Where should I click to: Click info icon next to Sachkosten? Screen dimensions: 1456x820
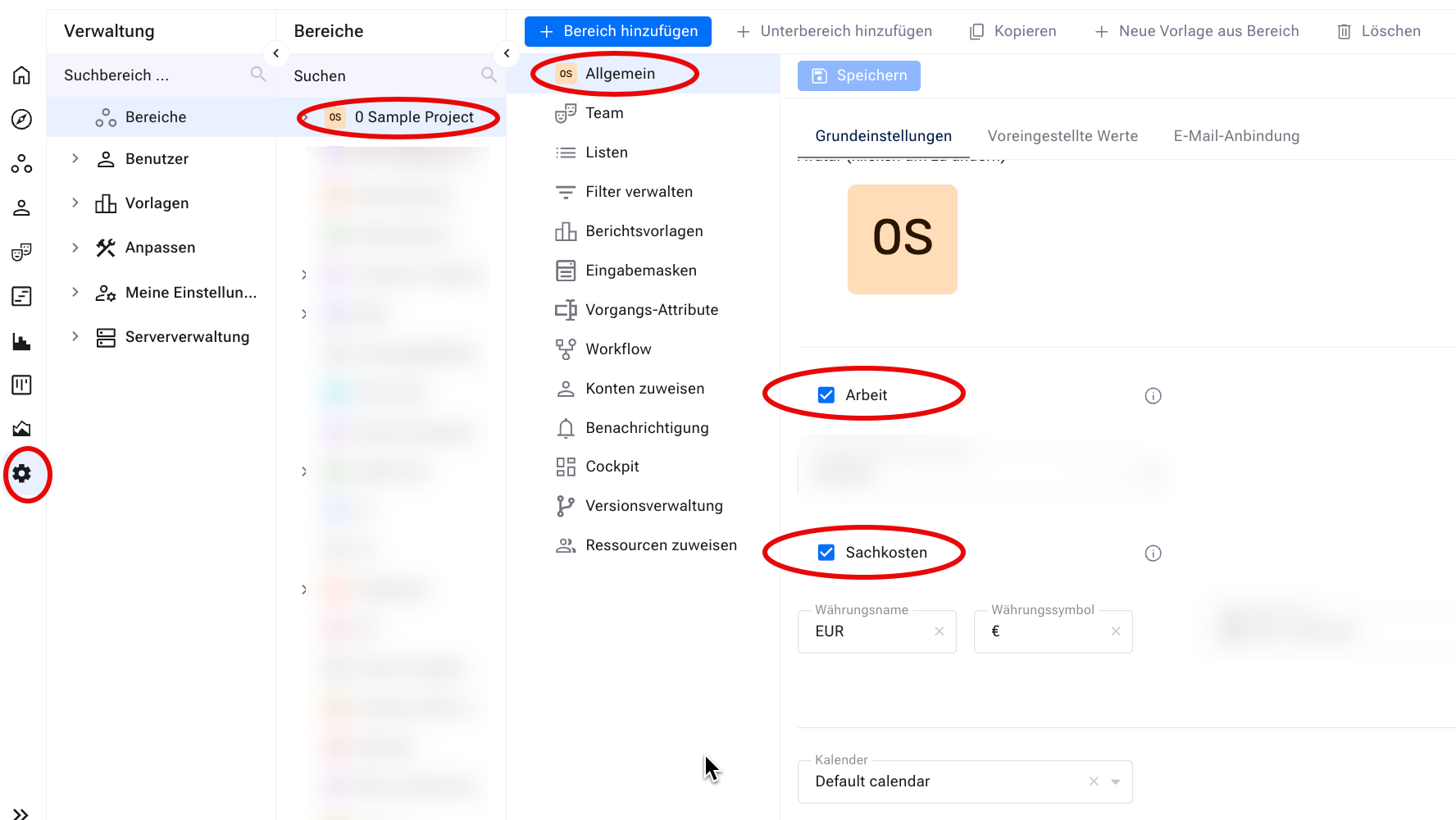coord(1153,553)
